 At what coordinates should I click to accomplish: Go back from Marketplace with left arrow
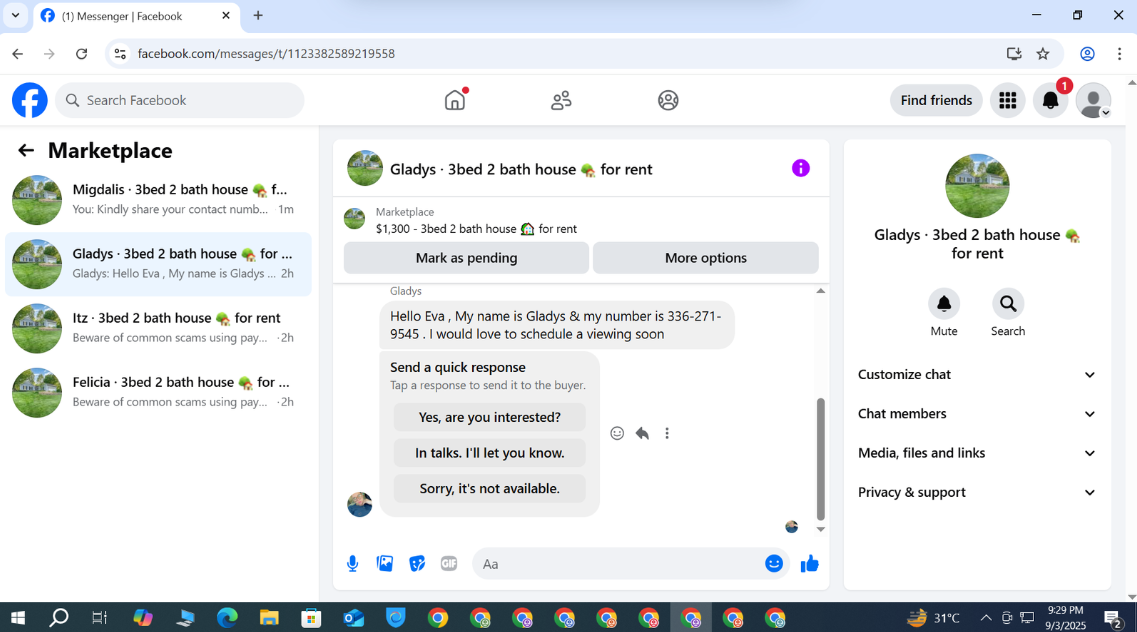click(26, 150)
